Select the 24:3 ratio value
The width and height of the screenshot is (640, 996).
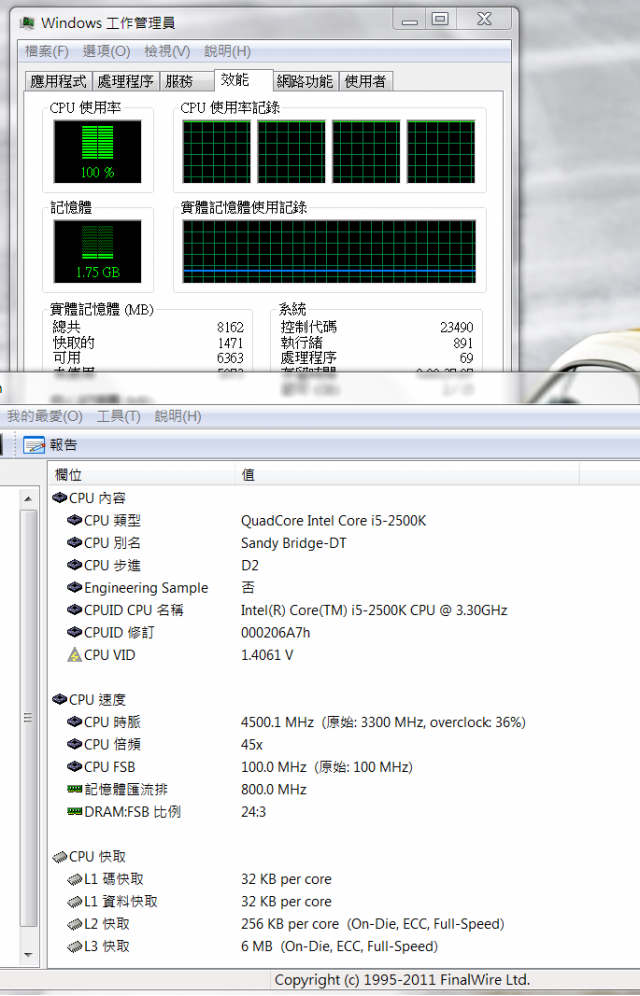(253, 811)
